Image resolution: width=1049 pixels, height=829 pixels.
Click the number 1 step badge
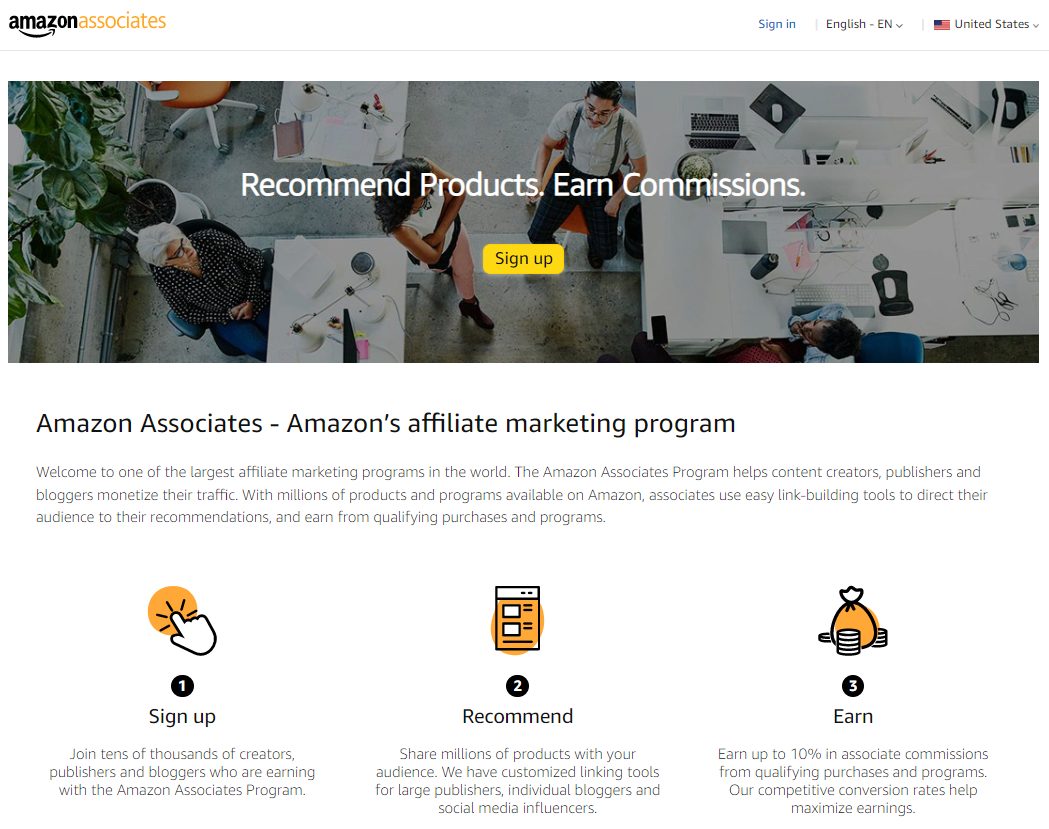pyautogui.click(x=182, y=686)
